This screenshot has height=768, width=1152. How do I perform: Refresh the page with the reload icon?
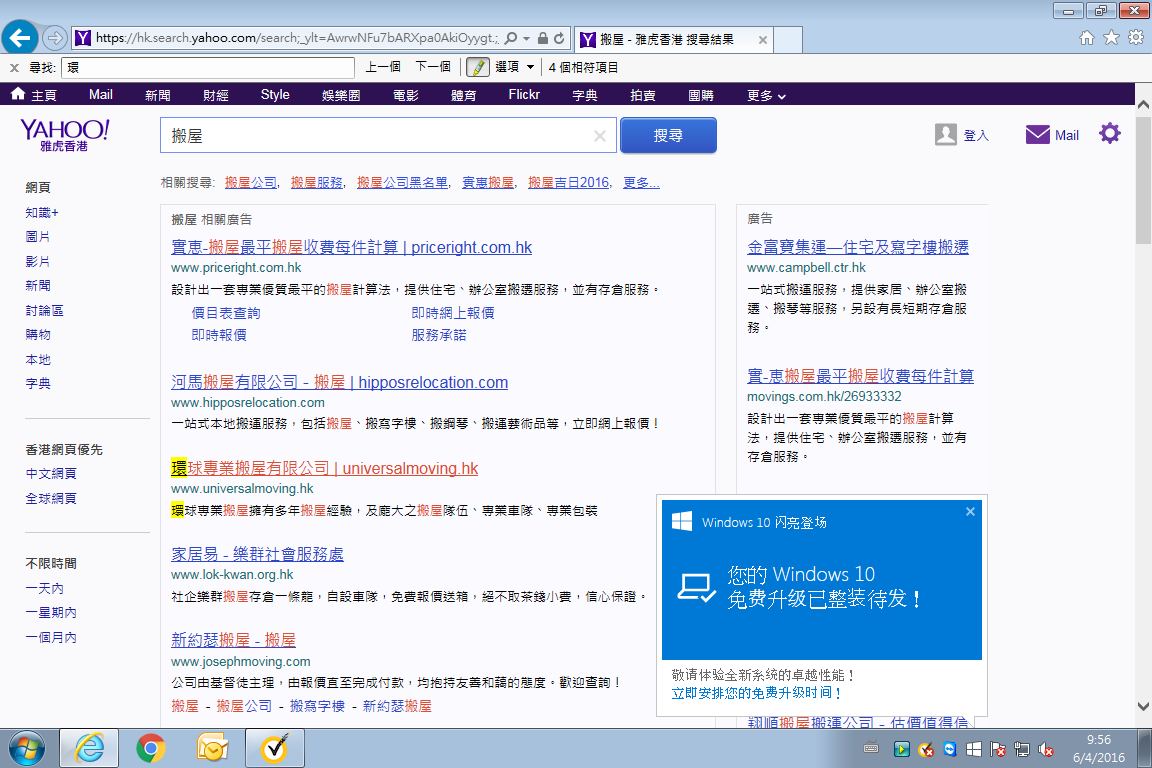[x=559, y=38]
